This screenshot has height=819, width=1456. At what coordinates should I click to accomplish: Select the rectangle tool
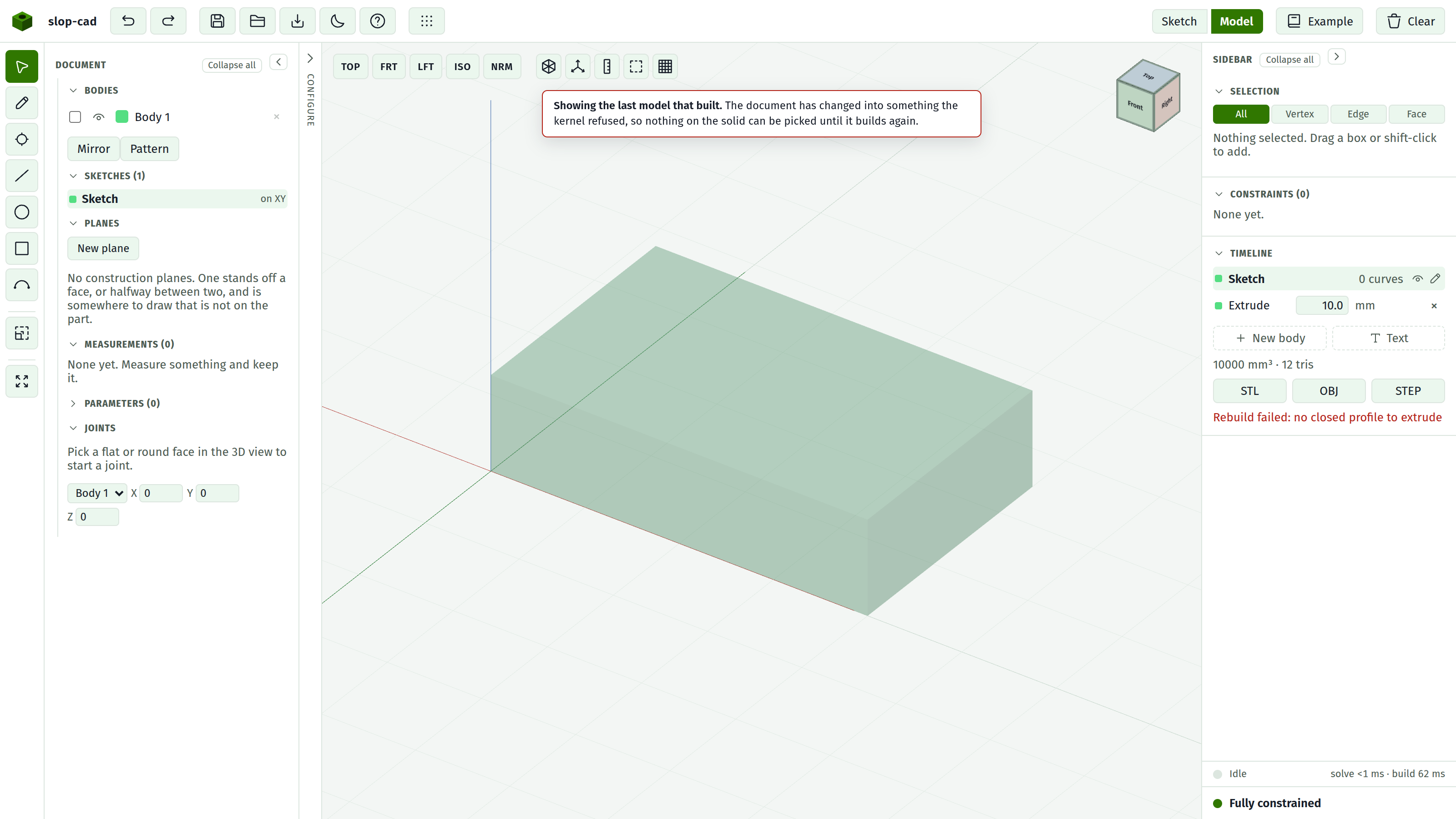point(21,249)
